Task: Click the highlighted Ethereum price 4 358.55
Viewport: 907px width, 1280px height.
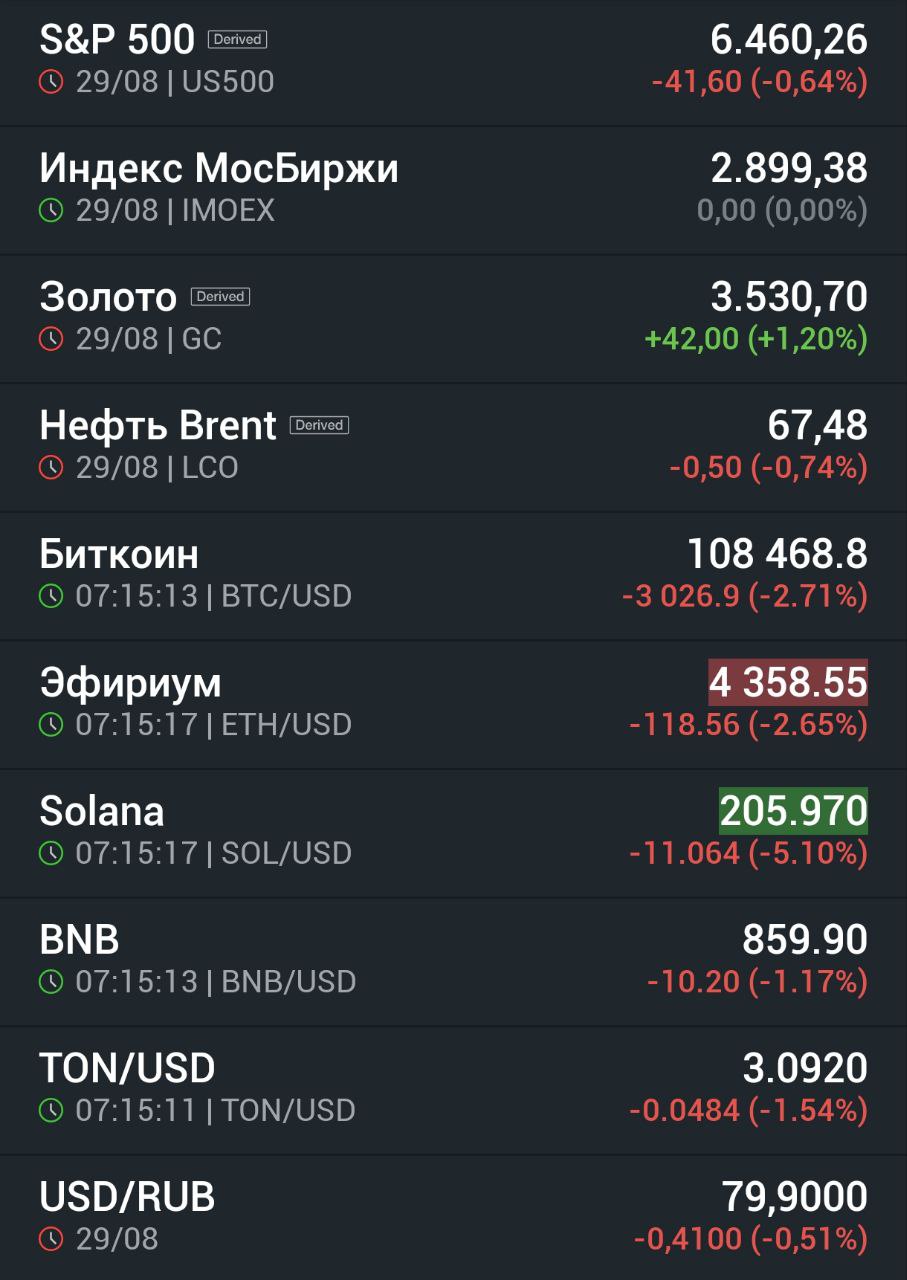Action: (788, 682)
